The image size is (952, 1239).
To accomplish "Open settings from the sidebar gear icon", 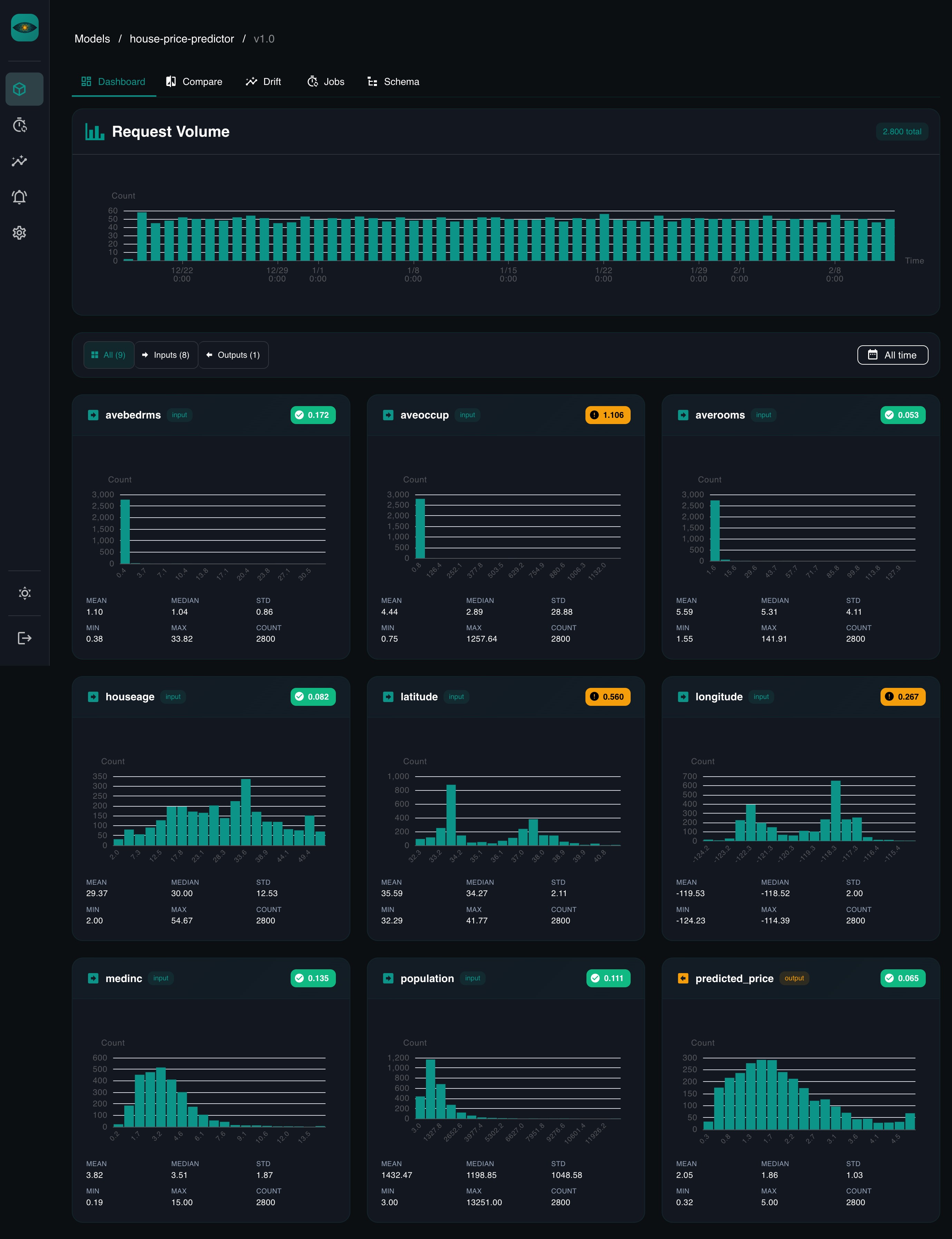I will (x=20, y=233).
